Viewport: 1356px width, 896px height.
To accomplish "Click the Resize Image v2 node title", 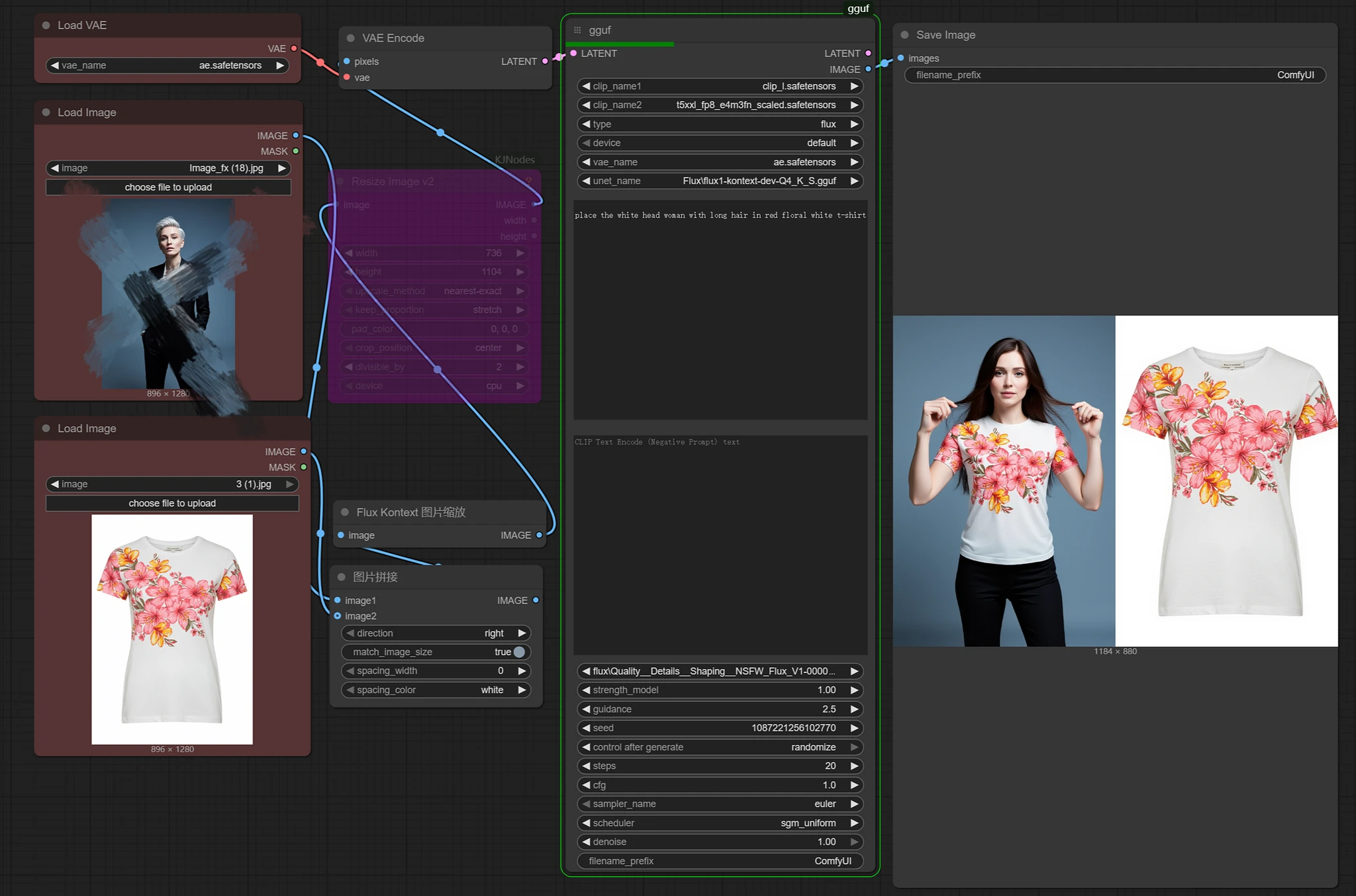I will [x=393, y=181].
